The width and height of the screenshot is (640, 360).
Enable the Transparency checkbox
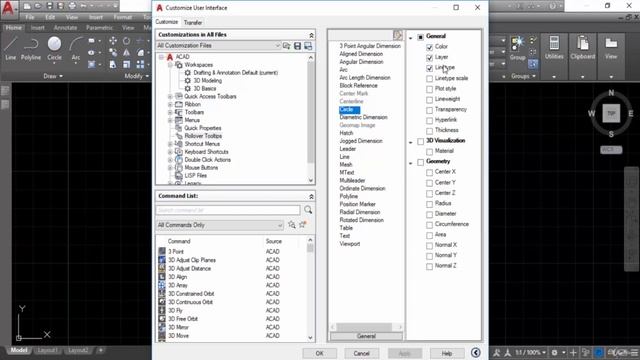coord(429,110)
